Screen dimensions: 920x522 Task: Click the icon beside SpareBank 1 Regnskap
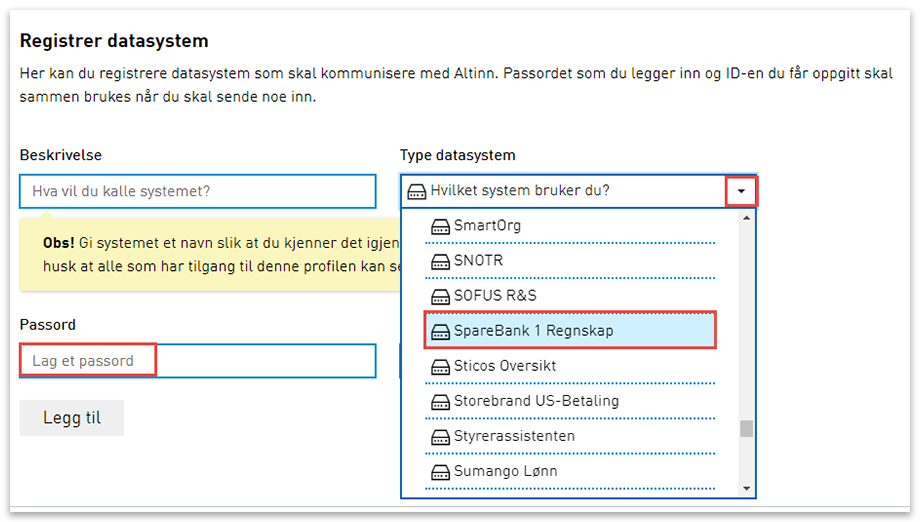coord(440,332)
